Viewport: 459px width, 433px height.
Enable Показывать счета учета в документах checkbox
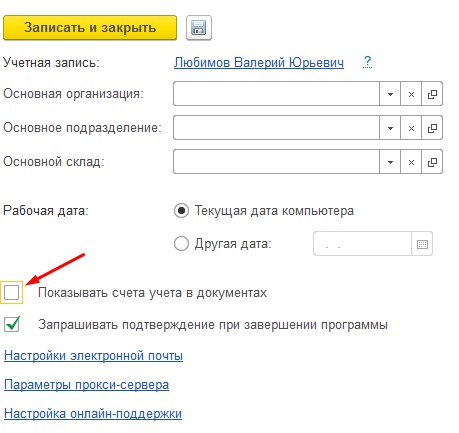(x=12, y=293)
